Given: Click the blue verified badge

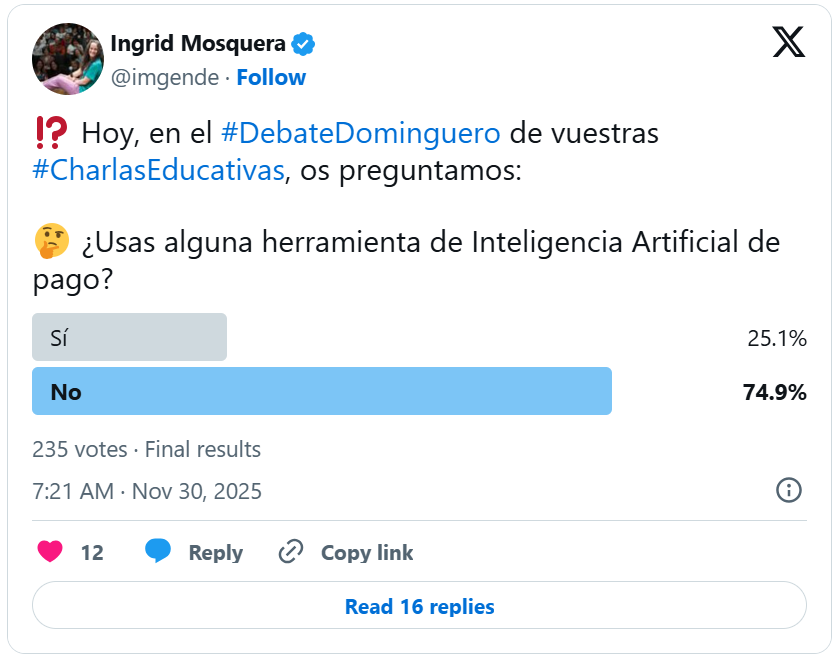Looking at the screenshot, I should (x=303, y=44).
